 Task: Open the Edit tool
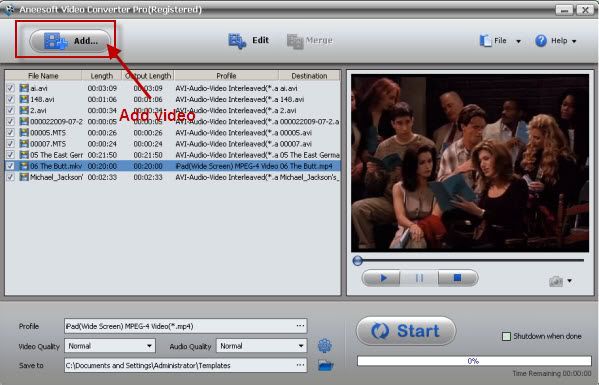tap(249, 41)
